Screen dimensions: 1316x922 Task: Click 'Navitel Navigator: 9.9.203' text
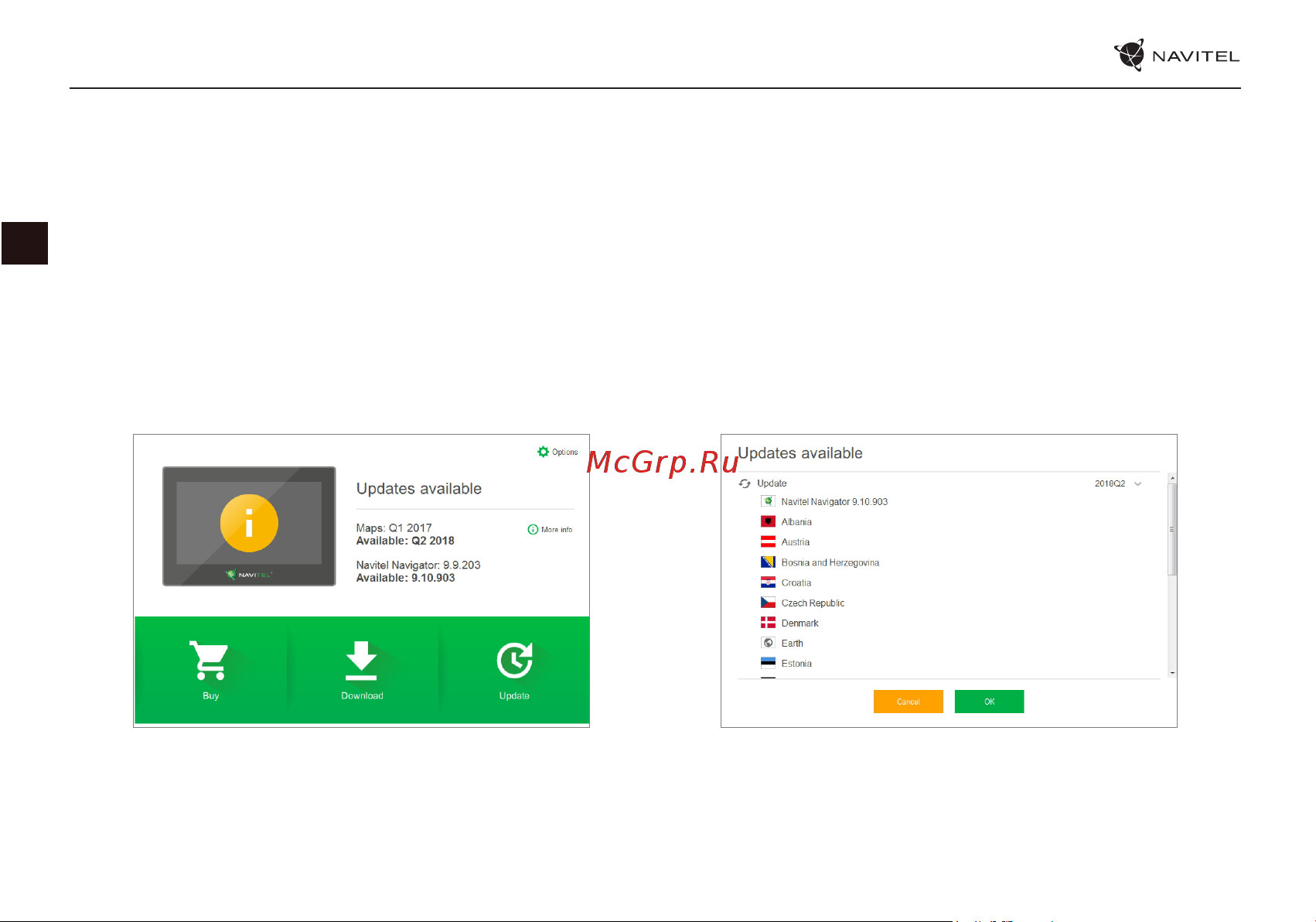[x=418, y=565]
